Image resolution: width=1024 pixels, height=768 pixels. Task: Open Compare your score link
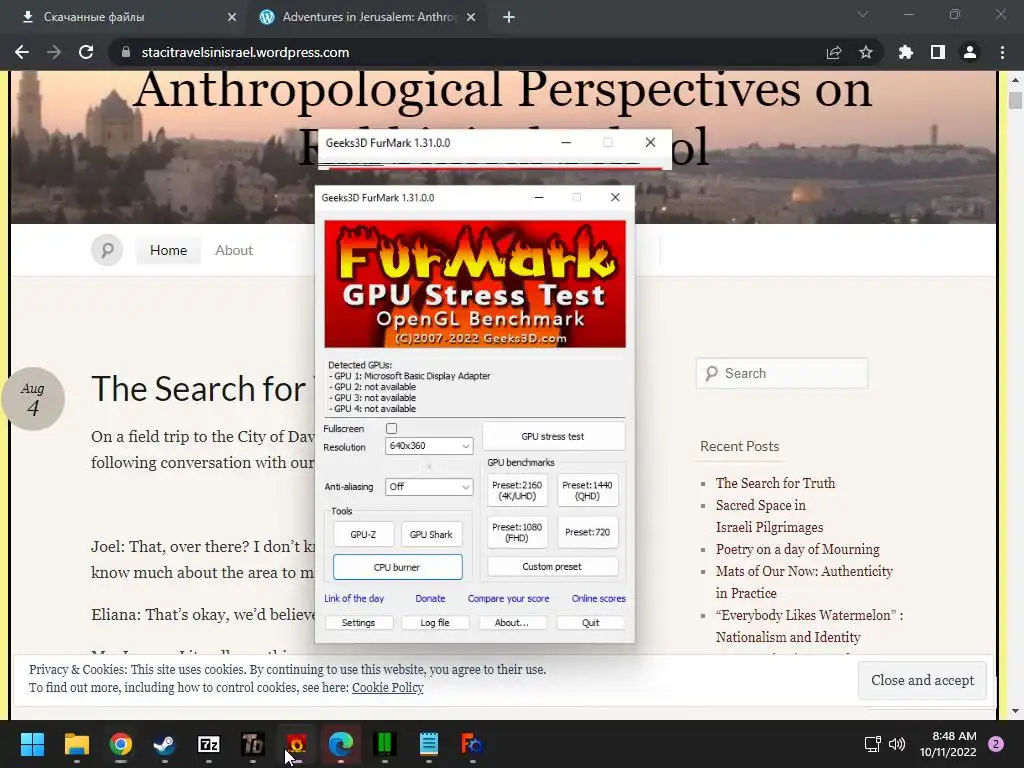pyautogui.click(x=509, y=598)
